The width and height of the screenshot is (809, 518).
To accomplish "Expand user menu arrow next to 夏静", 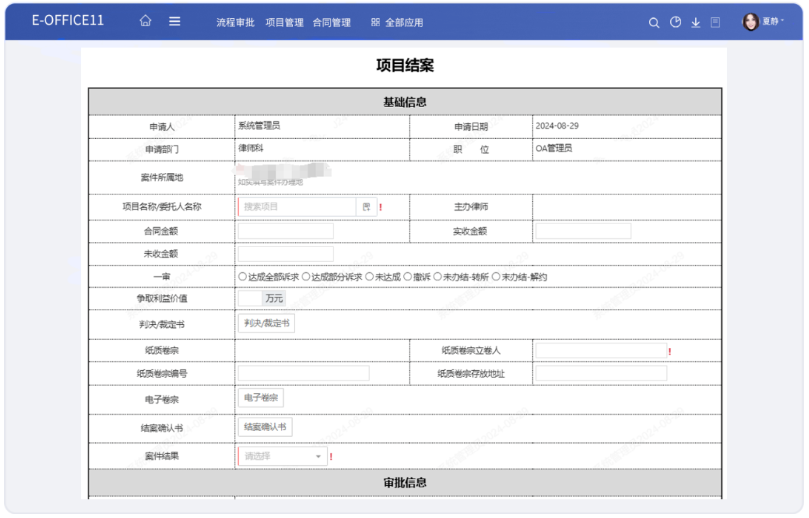I will click(783, 22).
